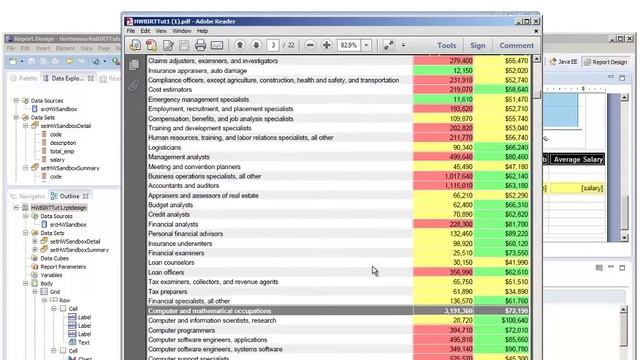Click the $100,640 salary value
The image size is (640, 360).
coord(515,320)
